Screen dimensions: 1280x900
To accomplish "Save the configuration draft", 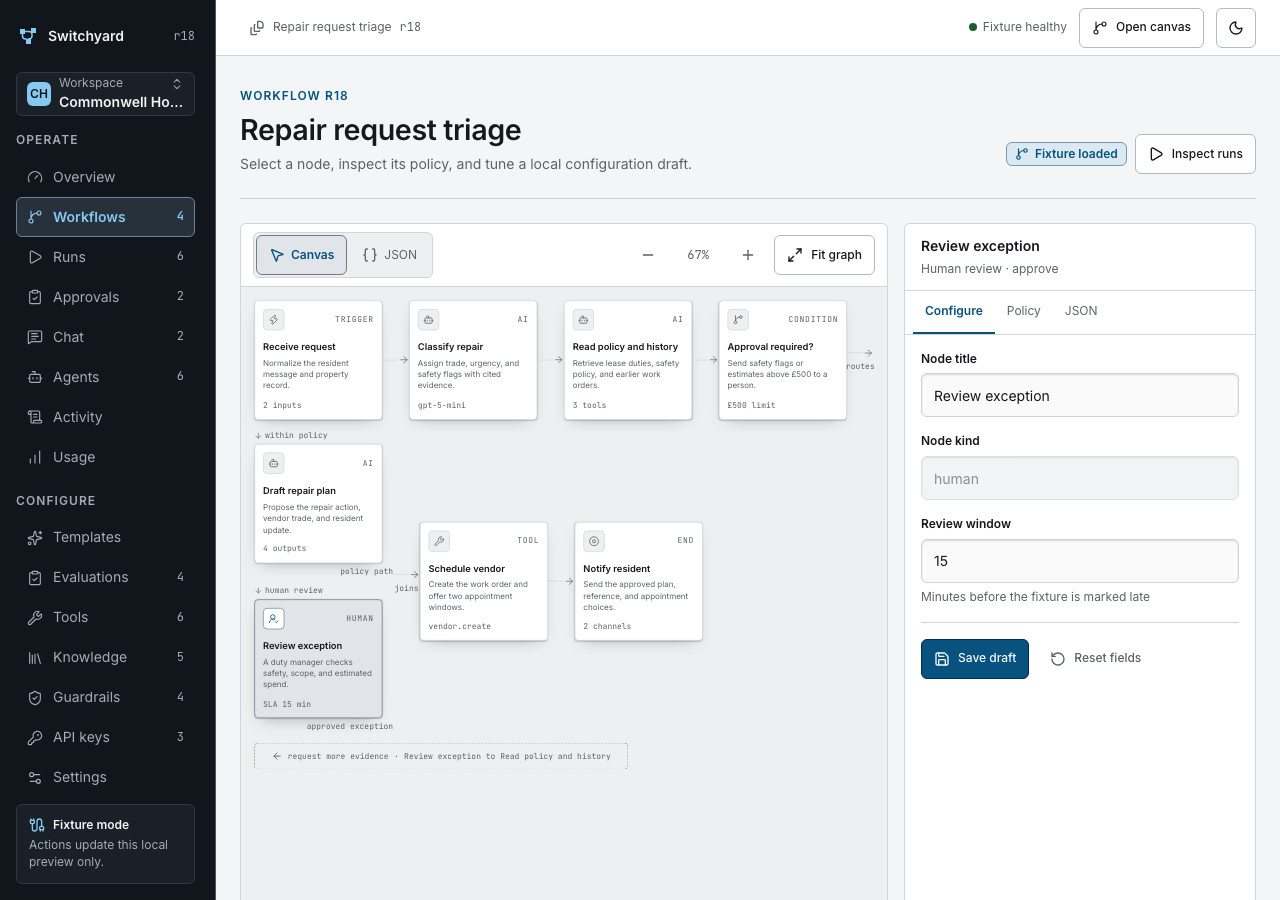I will [x=975, y=659].
